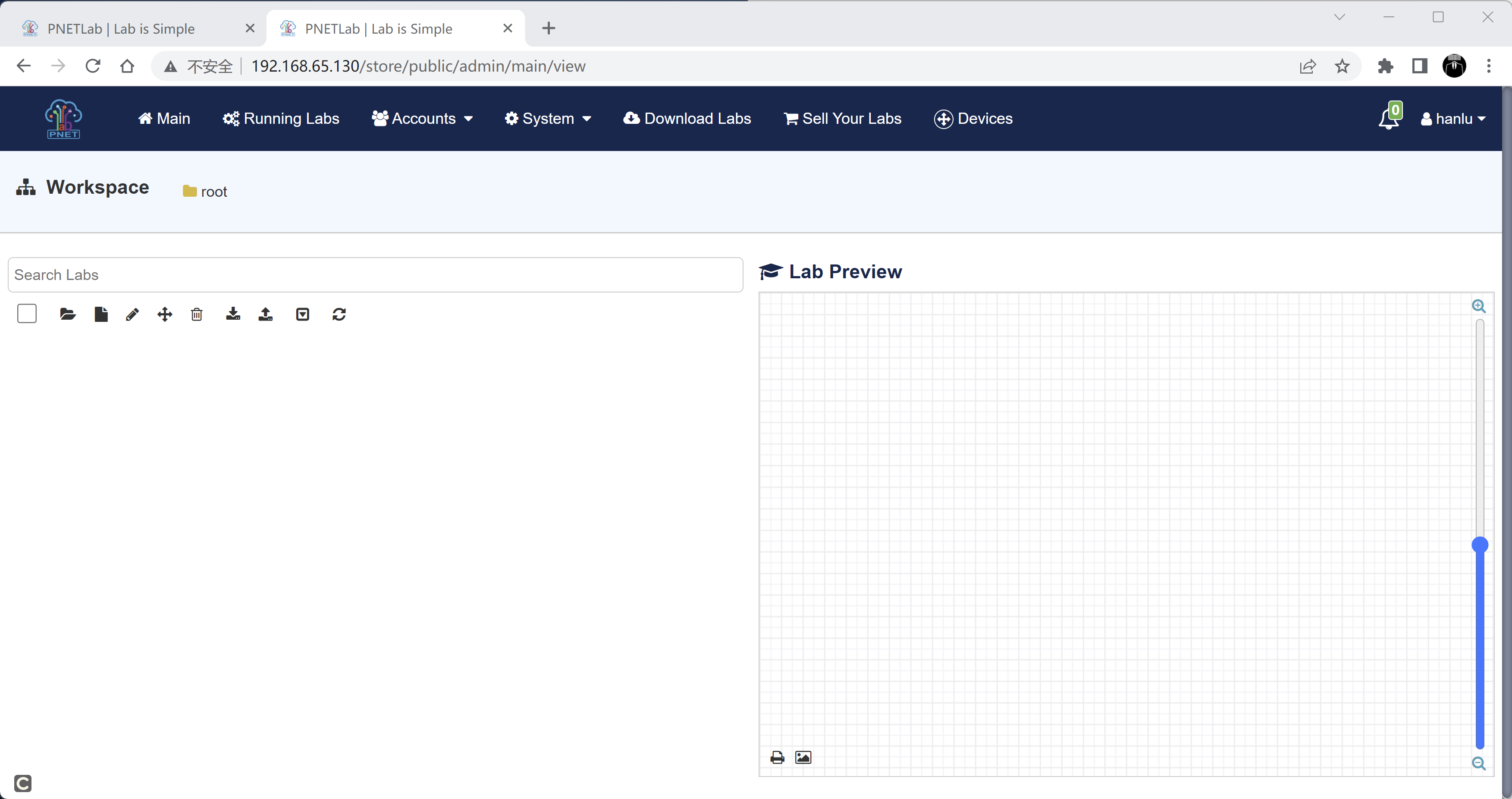Open a new browser tab

(548, 28)
